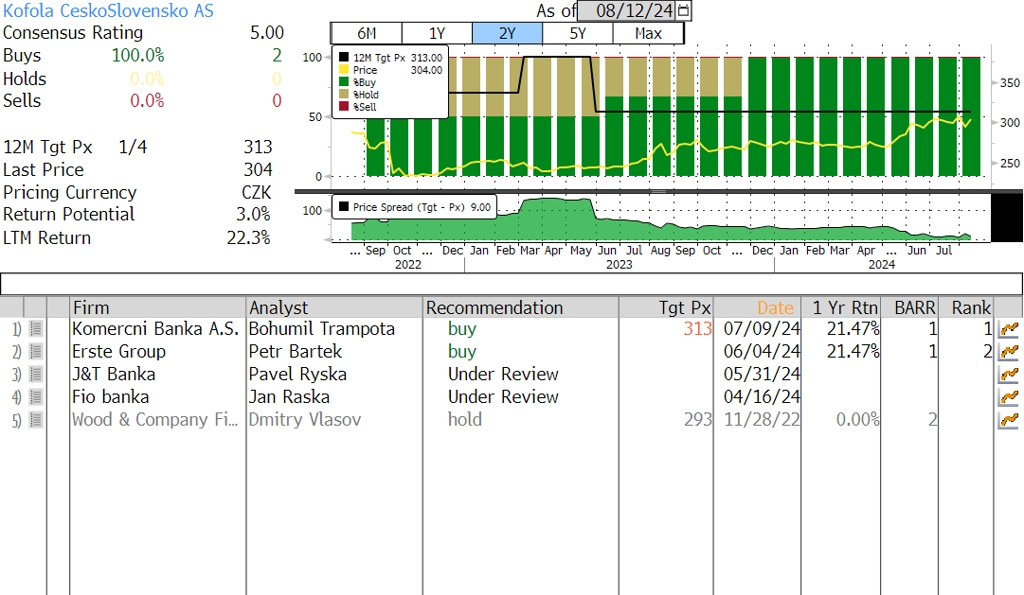Switch chart range to 1Y
Viewport: 1024px width, 595px height.
pos(437,33)
